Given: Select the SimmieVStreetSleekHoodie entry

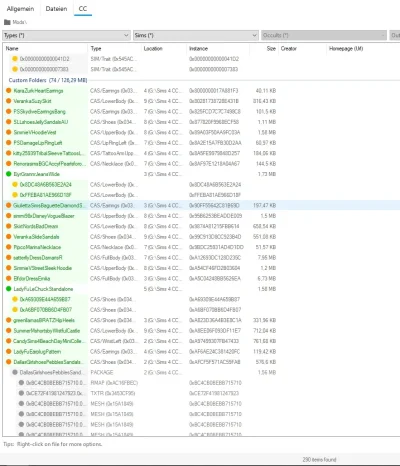Looking at the screenshot, I should tap(42, 268).
